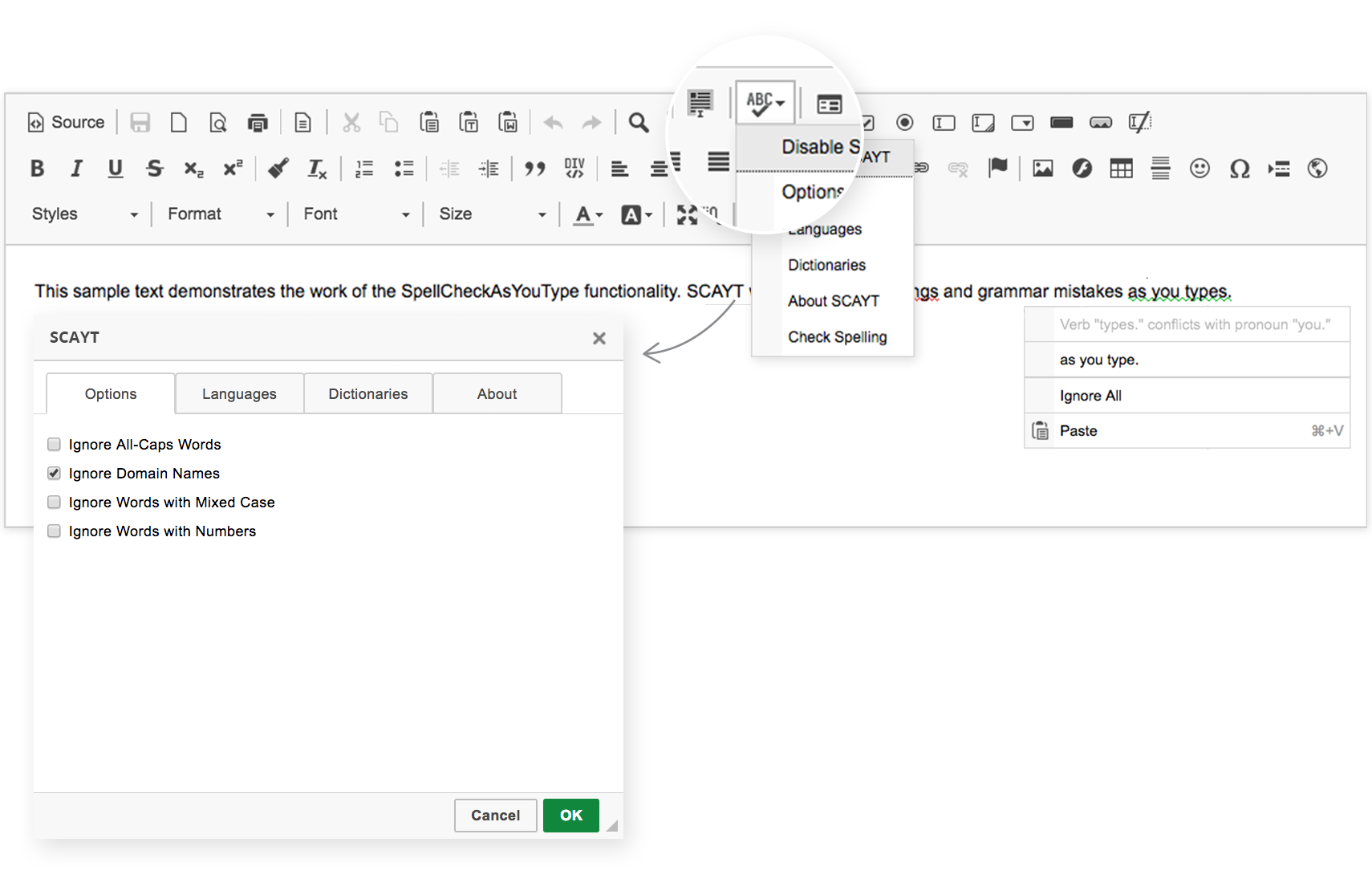Screen dimensions: 1372x883
Task: Toggle Bold formatting
Action: (37, 169)
